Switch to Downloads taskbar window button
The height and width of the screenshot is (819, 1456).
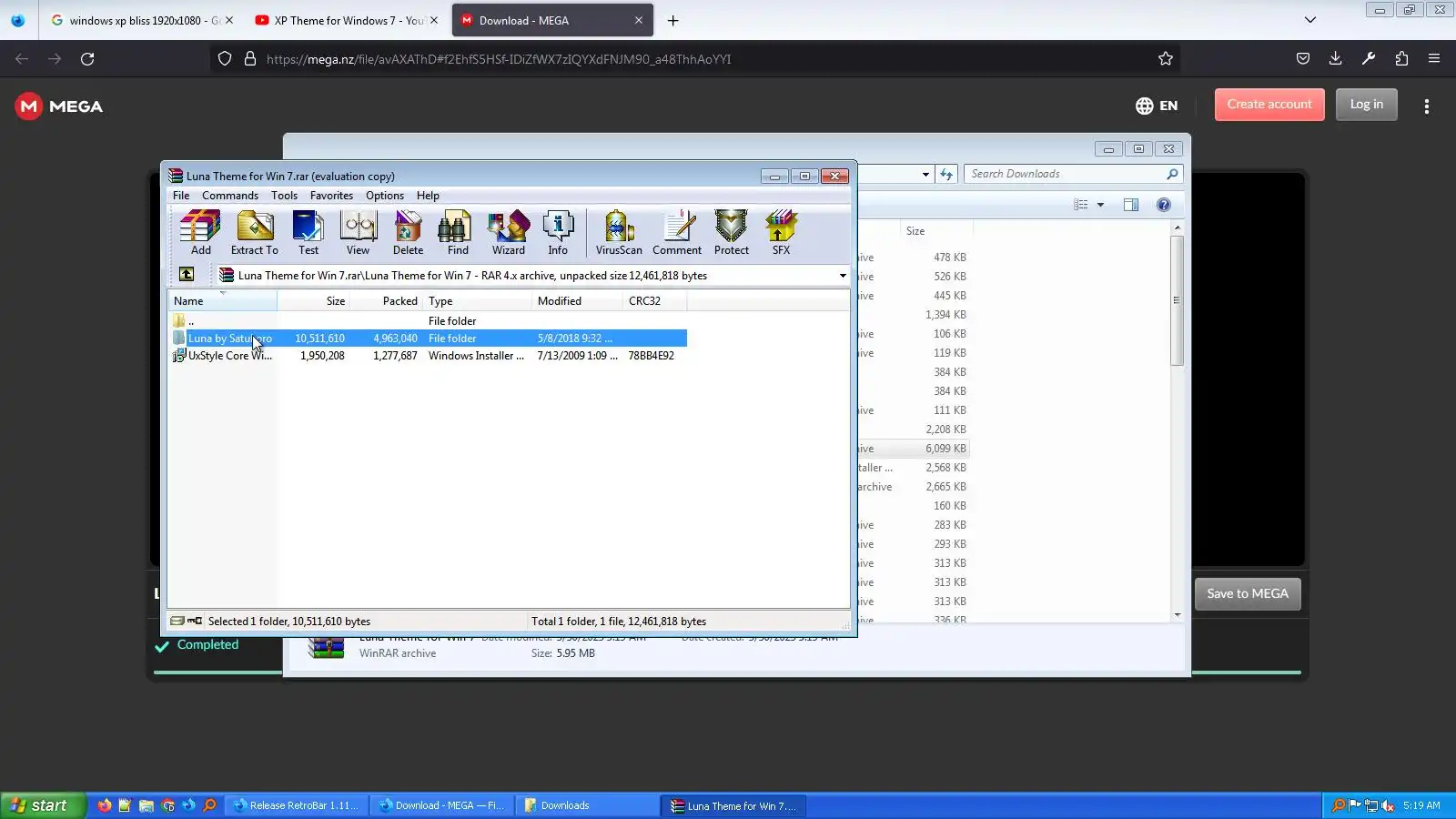point(587,805)
